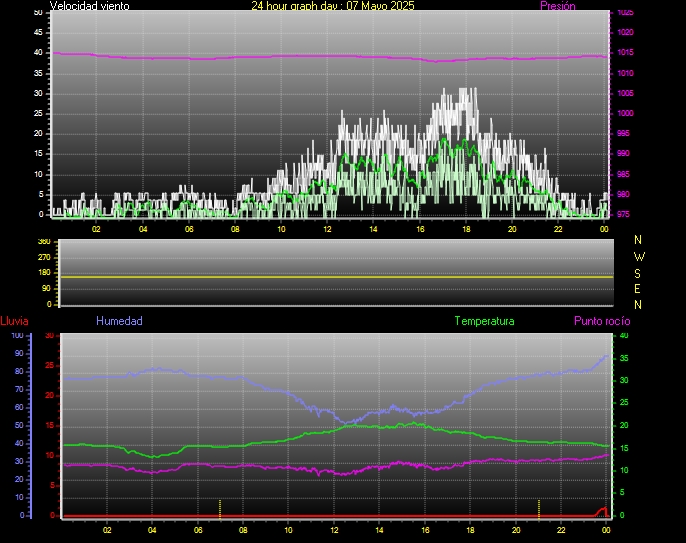The image size is (686, 543).
Task: Click the yellow dashed marker near hour 21
Action: tap(539, 508)
